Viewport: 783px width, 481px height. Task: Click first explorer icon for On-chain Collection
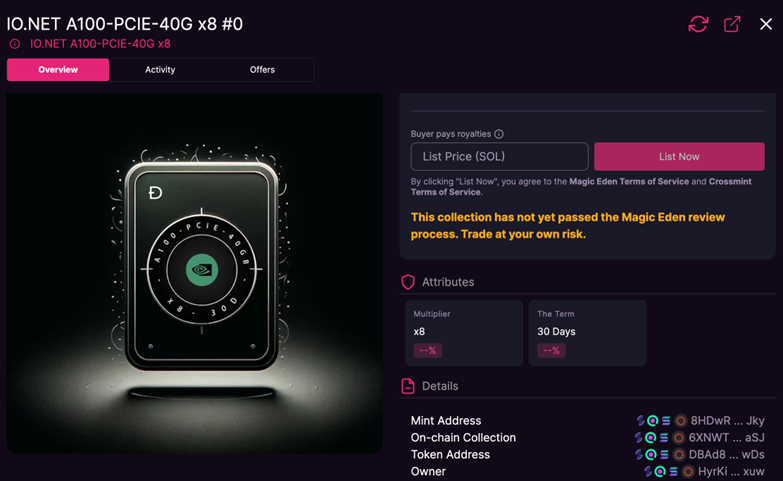click(639, 438)
